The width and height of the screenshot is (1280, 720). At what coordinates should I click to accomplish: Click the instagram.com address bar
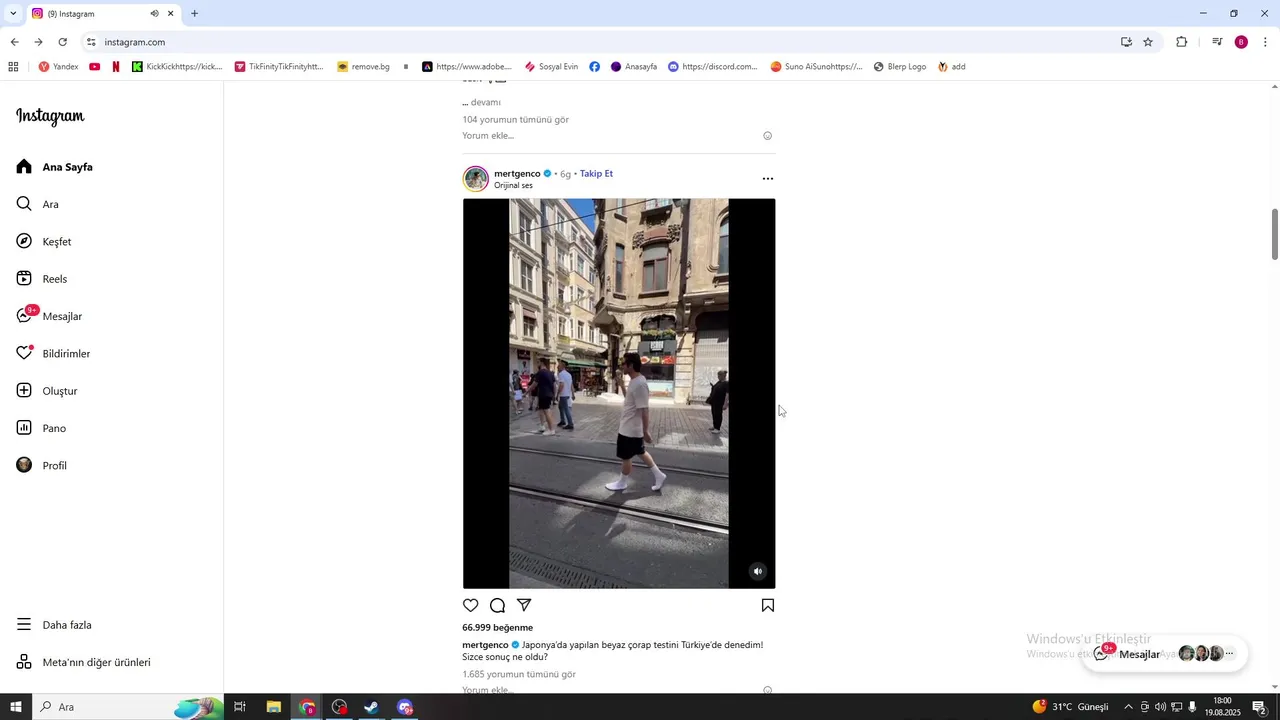pyautogui.click(x=600, y=42)
